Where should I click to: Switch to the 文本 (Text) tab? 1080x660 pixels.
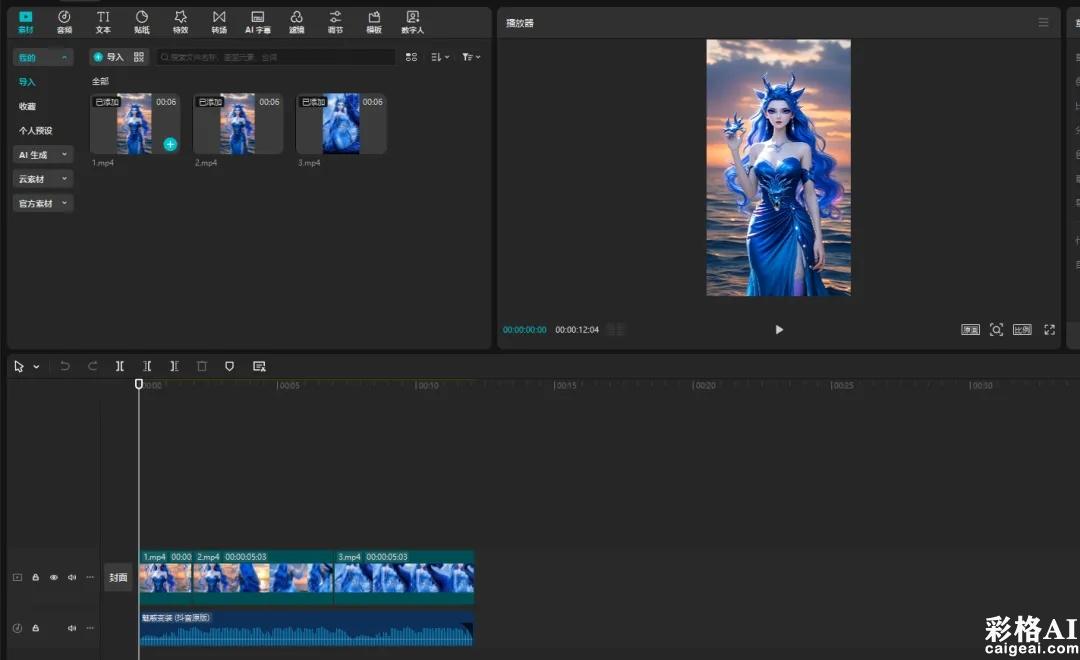click(103, 18)
